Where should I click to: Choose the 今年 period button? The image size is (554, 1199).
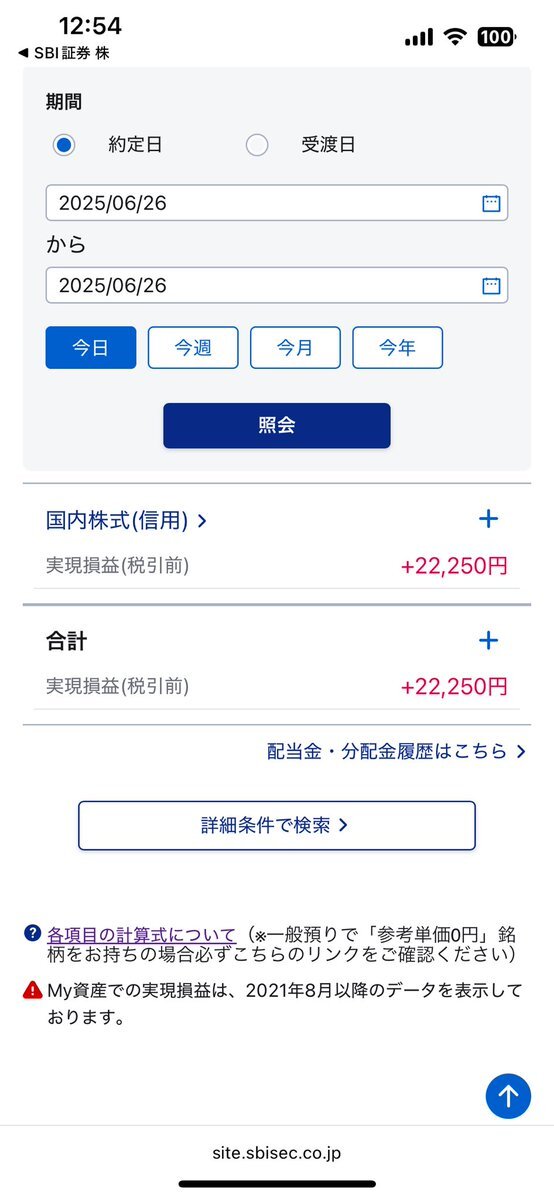pyautogui.click(x=397, y=348)
